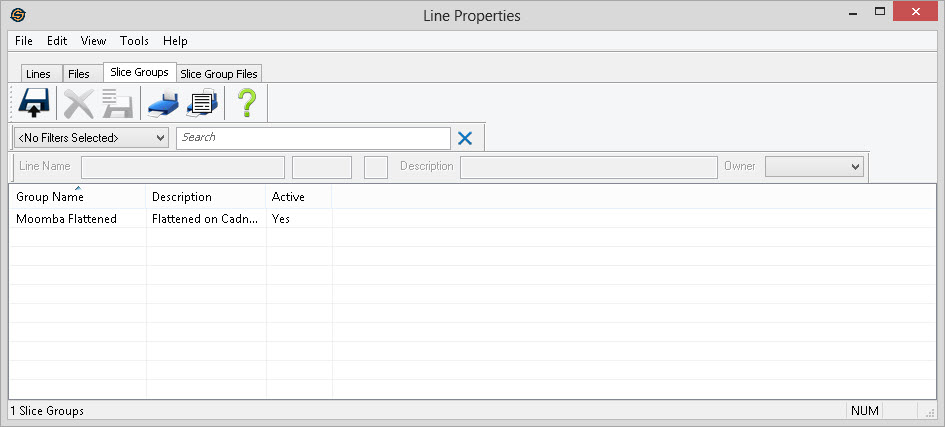Image resolution: width=945 pixels, height=427 pixels.
Task: Switch to the Slice Group Files tab
Action: [219, 74]
